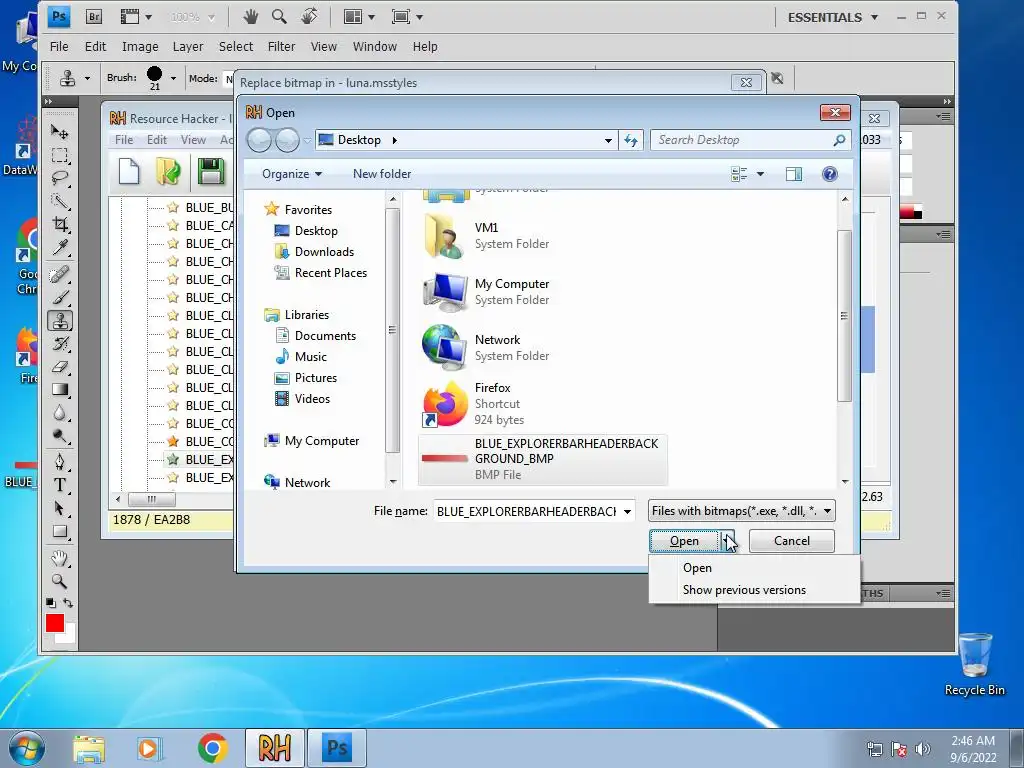
Task: Click Resource Hacker's save floppy icon
Action: click(x=211, y=172)
